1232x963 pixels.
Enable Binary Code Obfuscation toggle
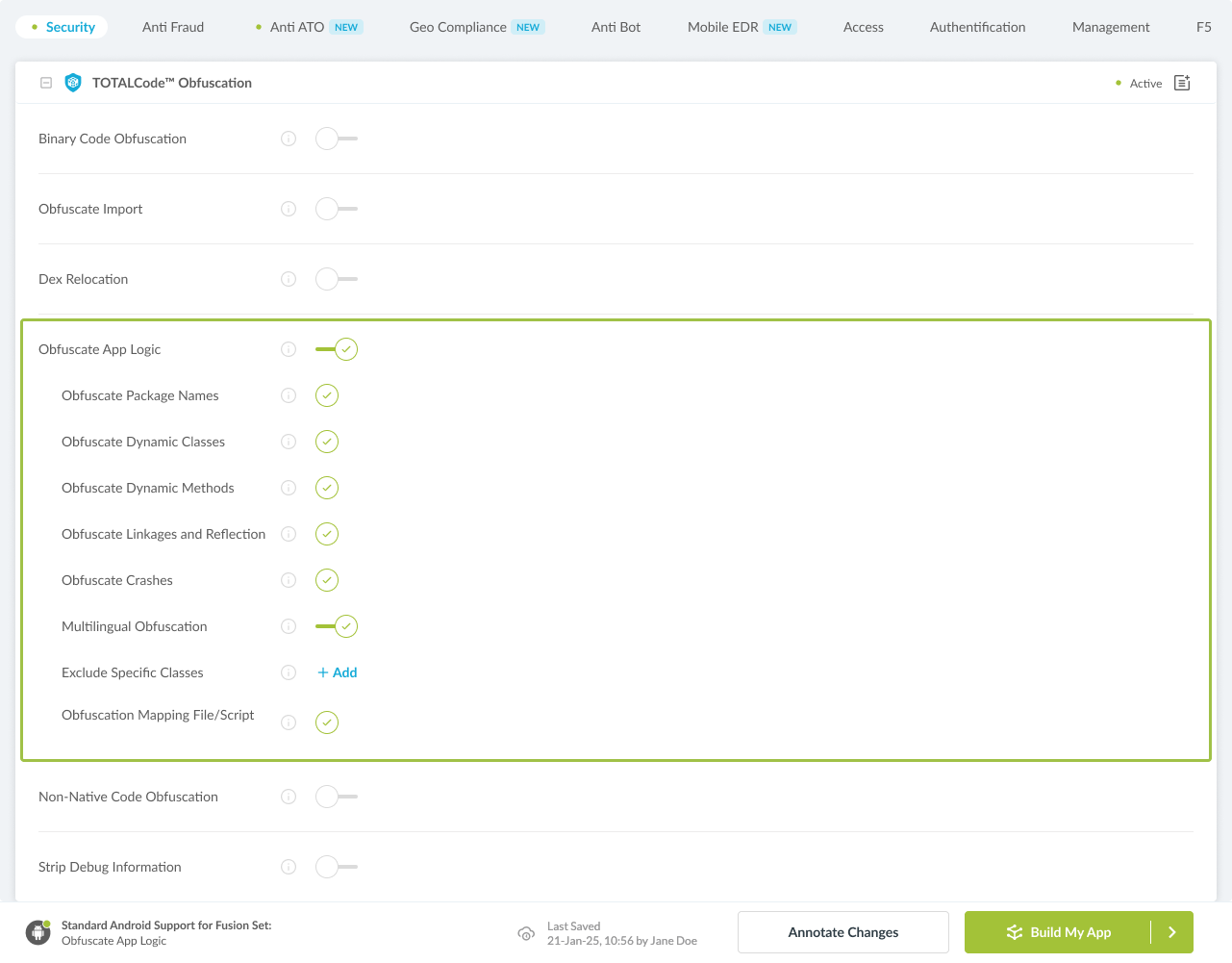click(x=336, y=139)
